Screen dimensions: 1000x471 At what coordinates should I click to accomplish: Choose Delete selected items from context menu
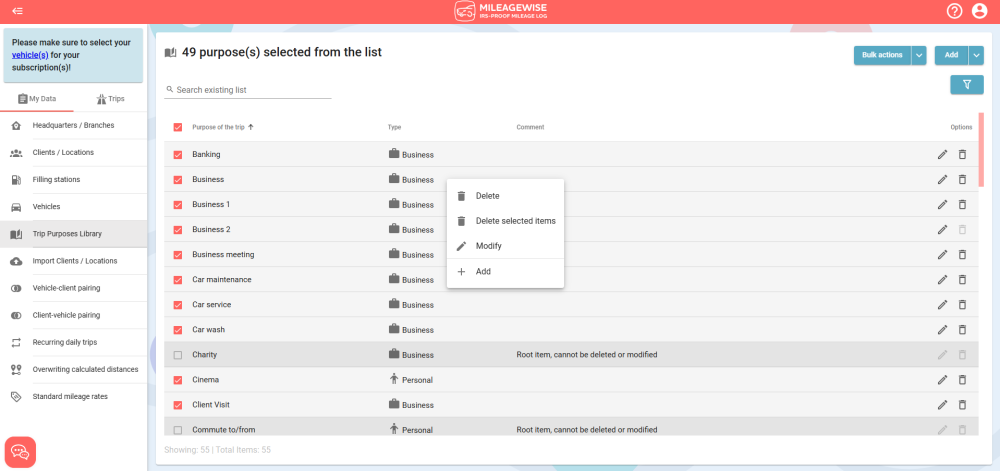[515, 221]
